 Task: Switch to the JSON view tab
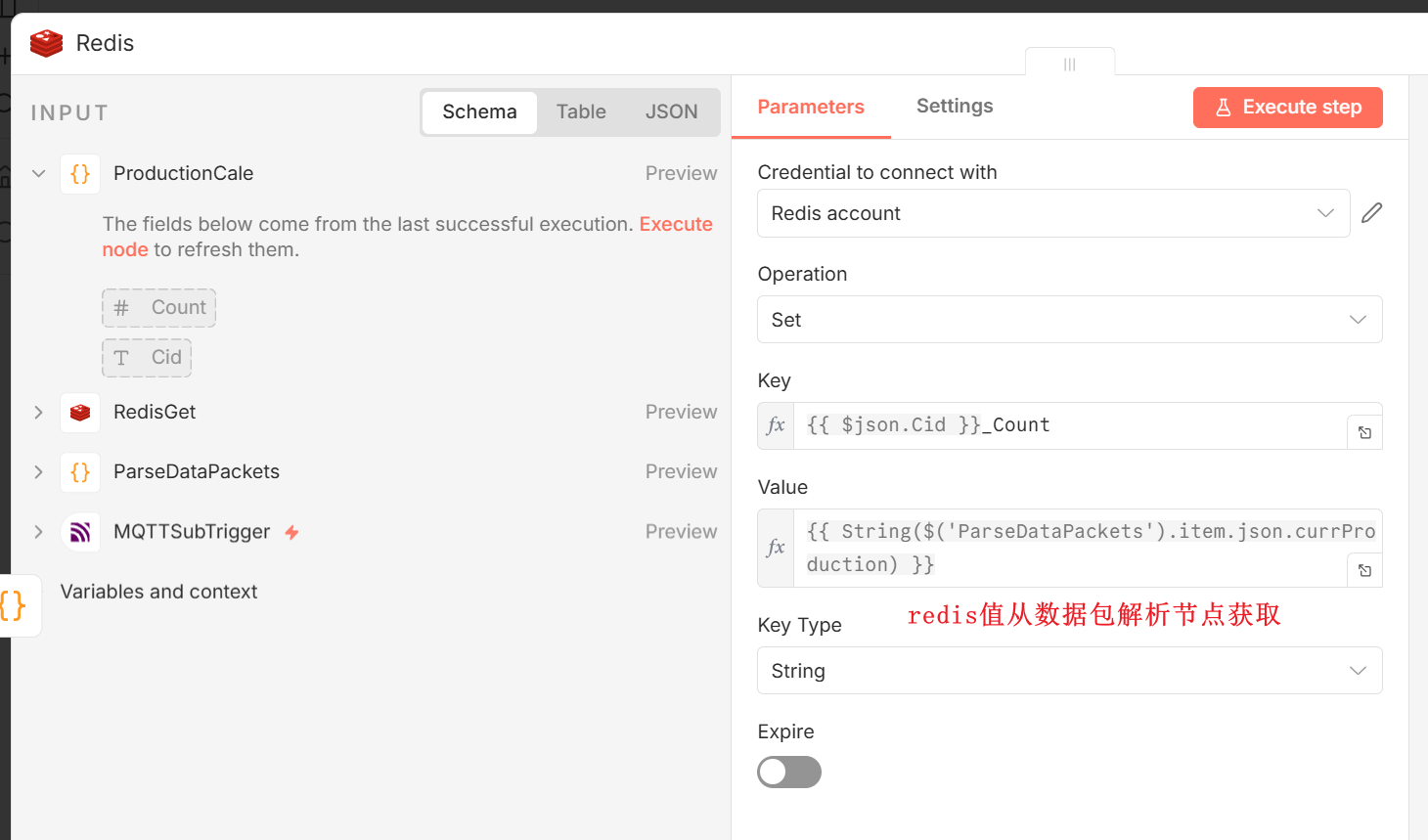671,112
